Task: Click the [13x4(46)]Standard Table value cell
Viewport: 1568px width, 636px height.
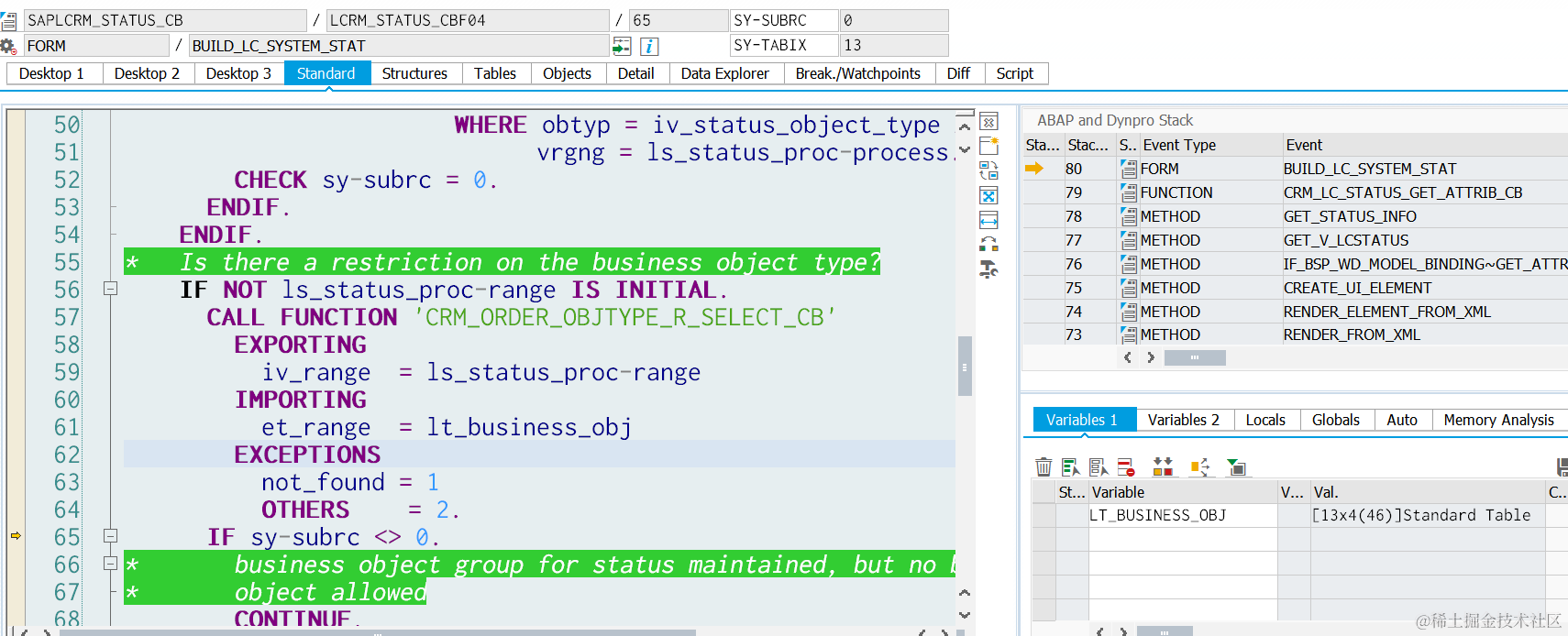Action: [x=1427, y=515]
